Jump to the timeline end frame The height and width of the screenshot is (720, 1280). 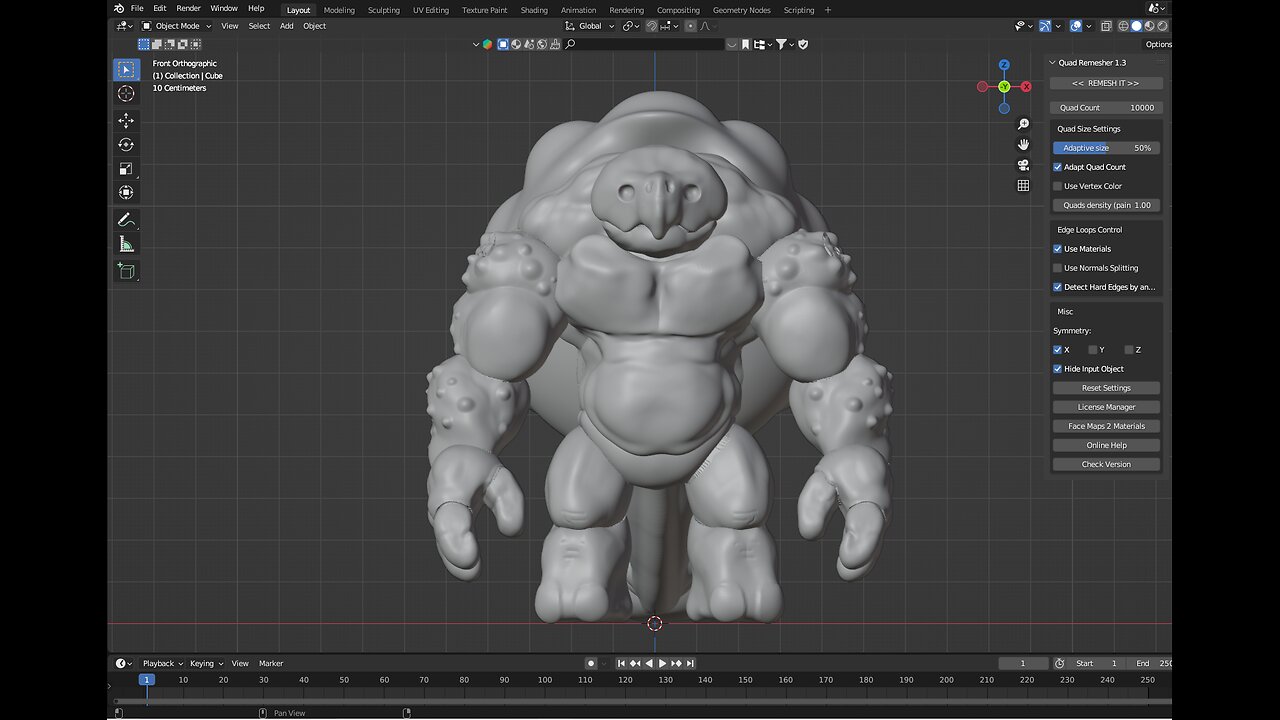click(690, 663)
